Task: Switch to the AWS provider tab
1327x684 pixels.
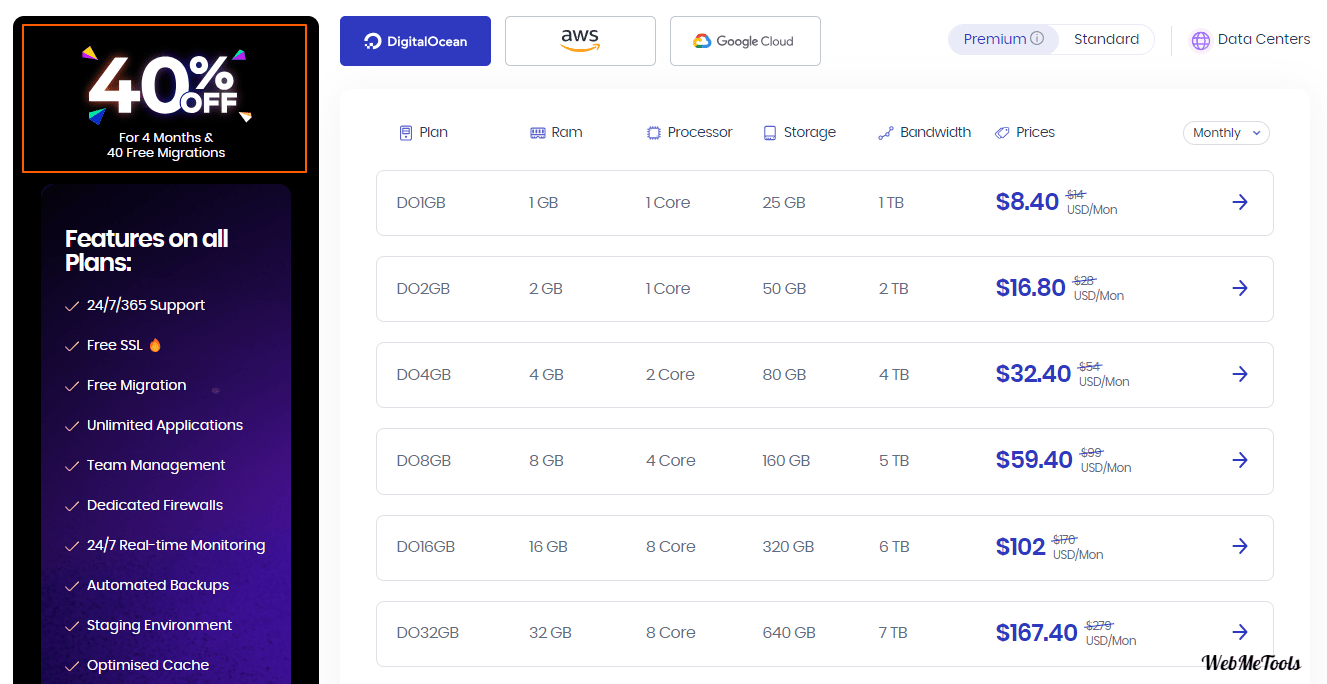Action: click(x=580, y=41)
